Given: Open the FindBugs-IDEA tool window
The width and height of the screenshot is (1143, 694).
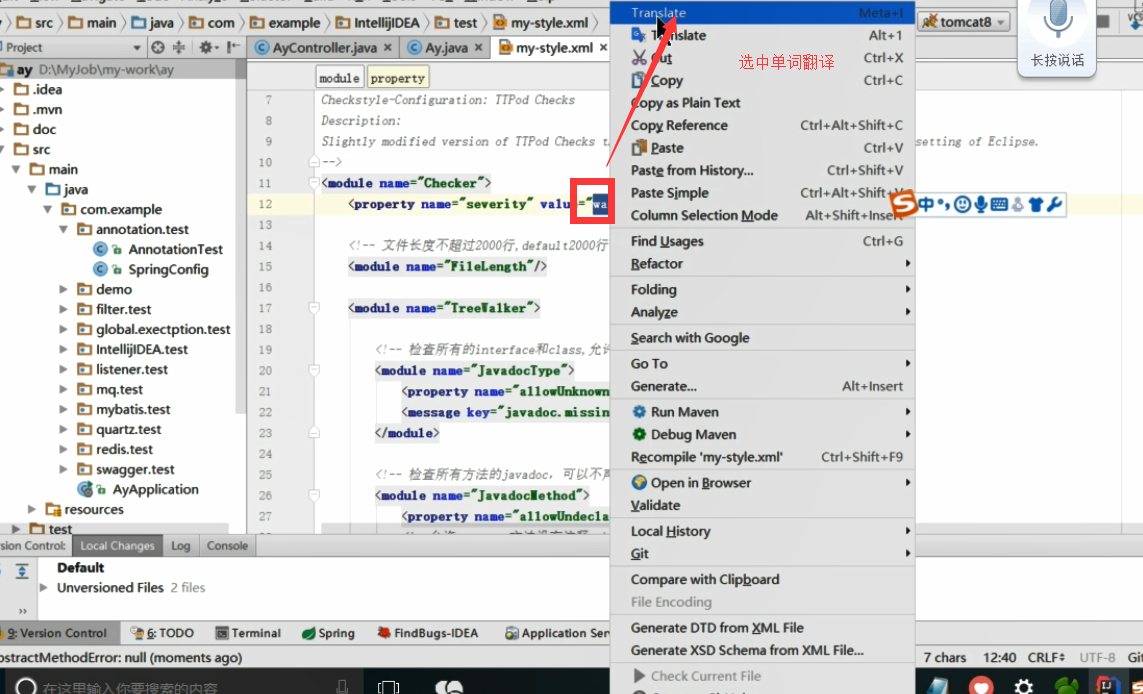Looking at the screenshot, I should pos(428,633).
